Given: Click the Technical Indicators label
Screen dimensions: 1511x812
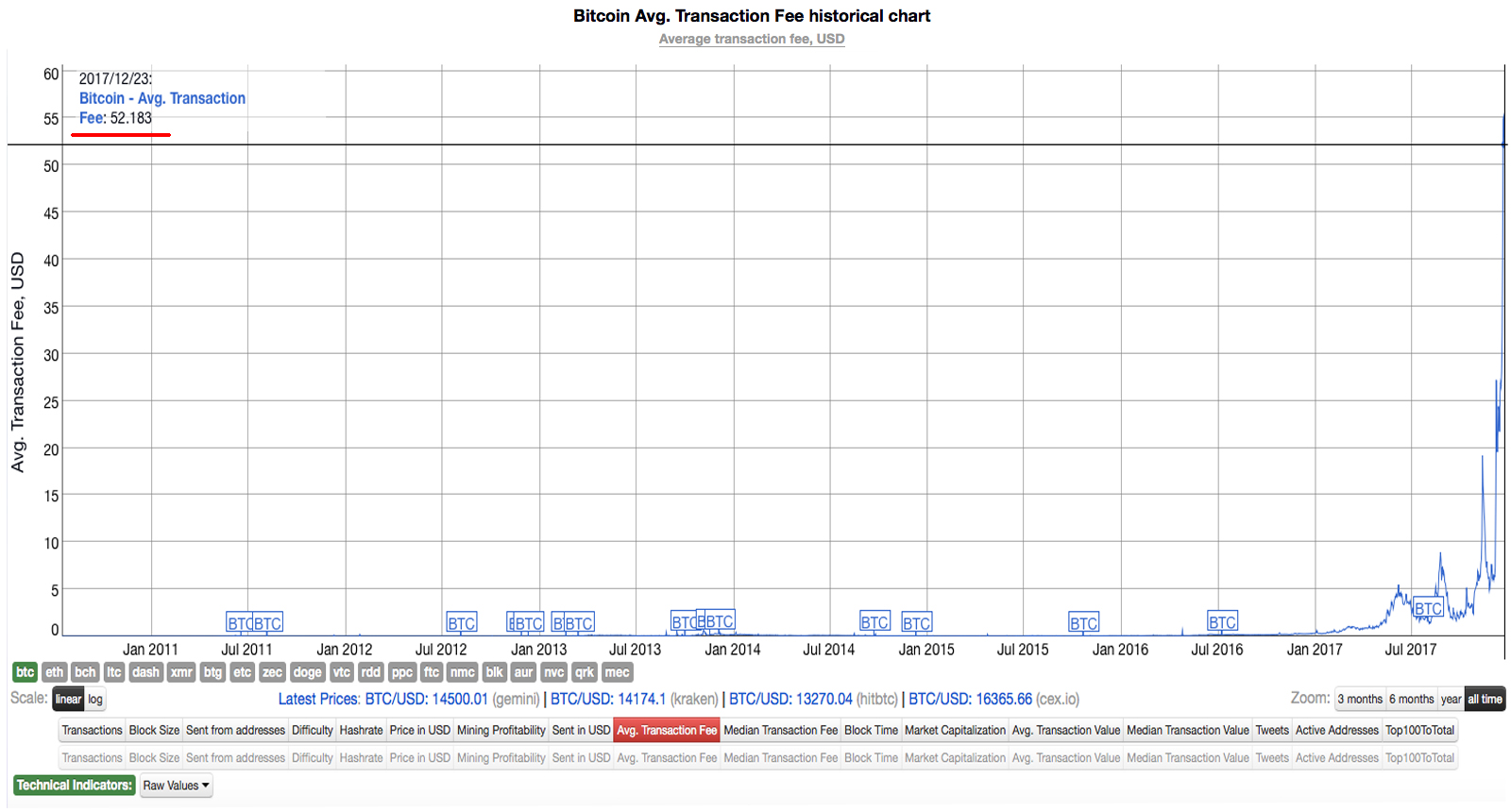Looking at the screenshot, I should [x=74, y=786].
